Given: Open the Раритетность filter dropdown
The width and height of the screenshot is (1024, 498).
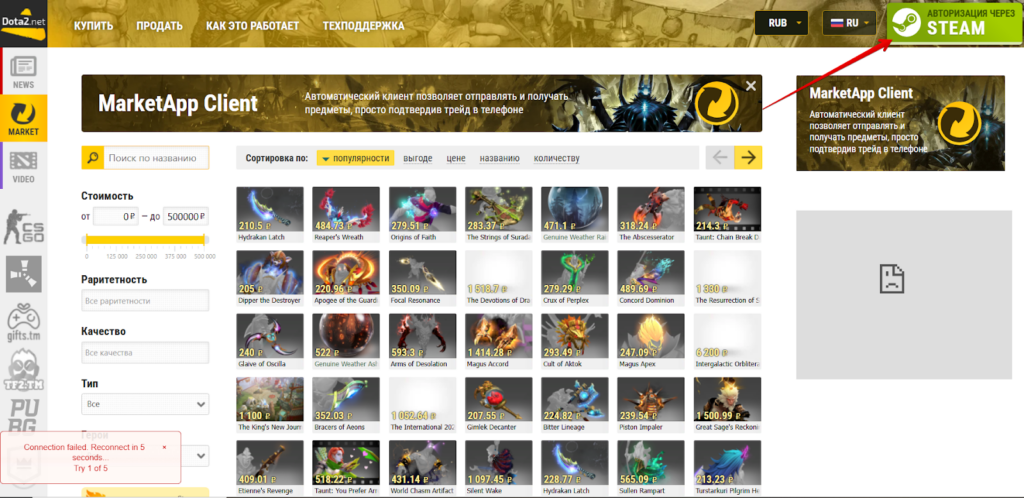Looking at the screenshot, I should (x=145, y=301).
